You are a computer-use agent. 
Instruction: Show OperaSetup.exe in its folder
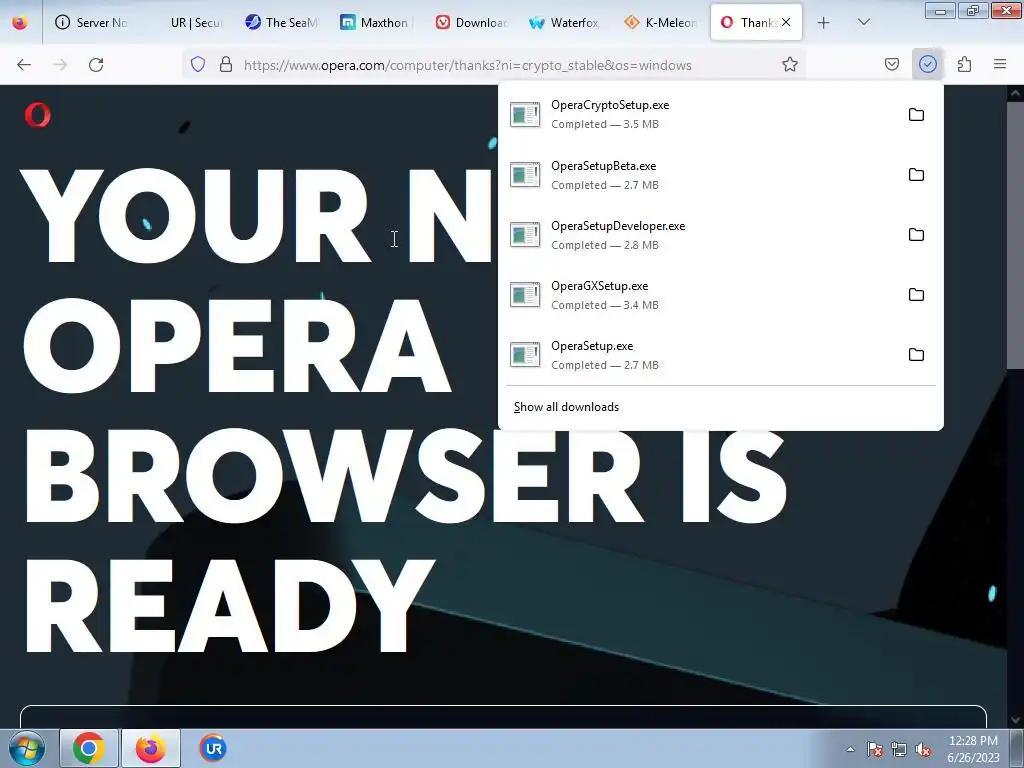916,355
